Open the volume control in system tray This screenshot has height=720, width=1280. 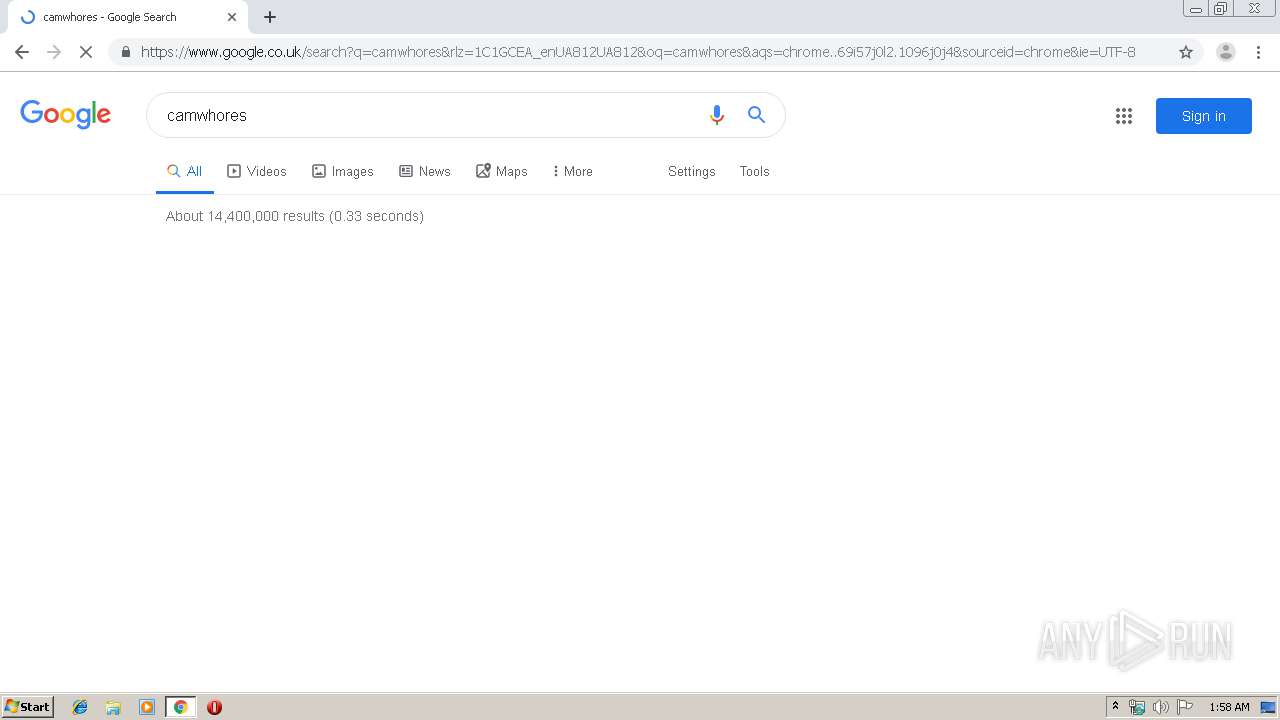pos(1160,707)
